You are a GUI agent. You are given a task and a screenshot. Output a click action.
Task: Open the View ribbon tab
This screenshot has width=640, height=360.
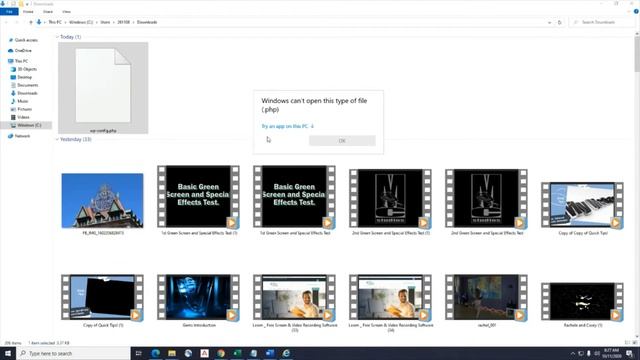67,11
